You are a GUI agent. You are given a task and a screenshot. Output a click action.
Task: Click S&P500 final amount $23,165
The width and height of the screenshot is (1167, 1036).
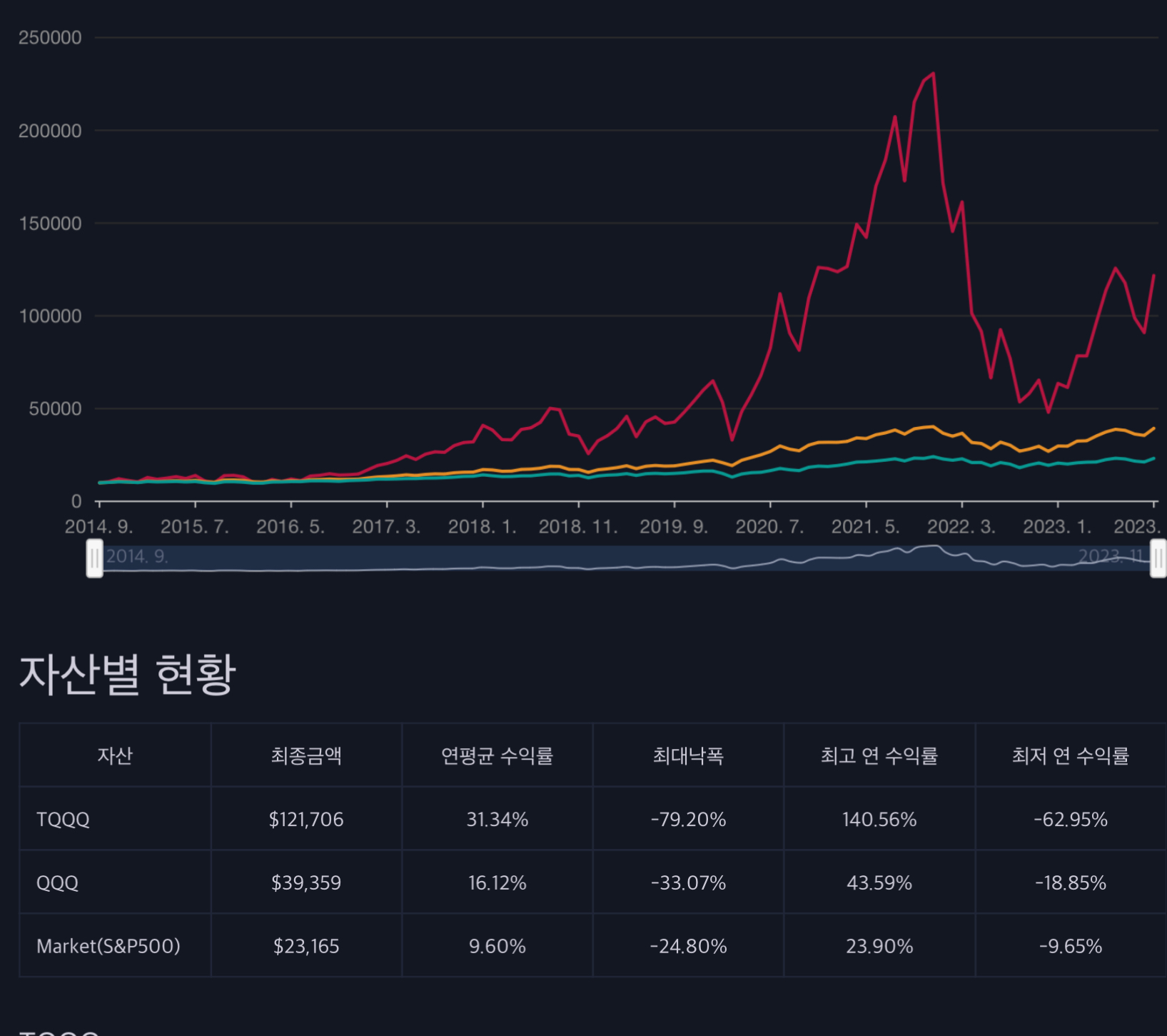306,946
